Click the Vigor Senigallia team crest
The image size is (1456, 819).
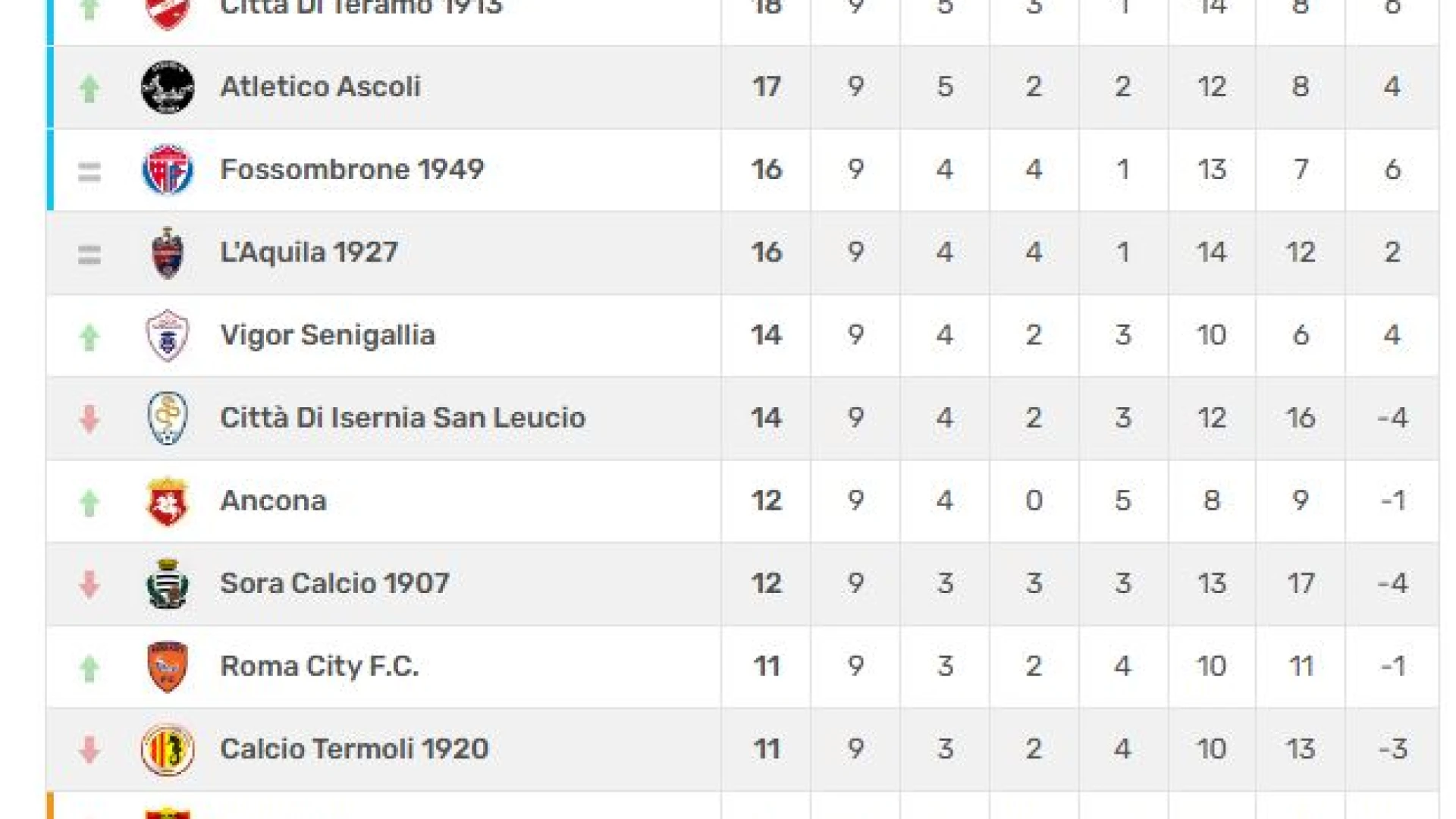[x=168, y=335]
